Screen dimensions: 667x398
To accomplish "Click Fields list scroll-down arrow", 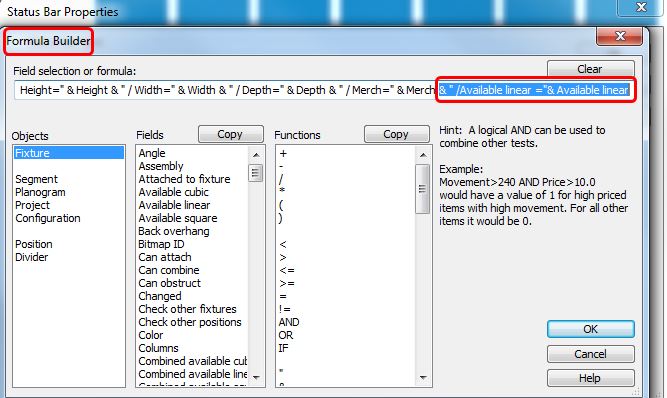I will pos(256,377).
